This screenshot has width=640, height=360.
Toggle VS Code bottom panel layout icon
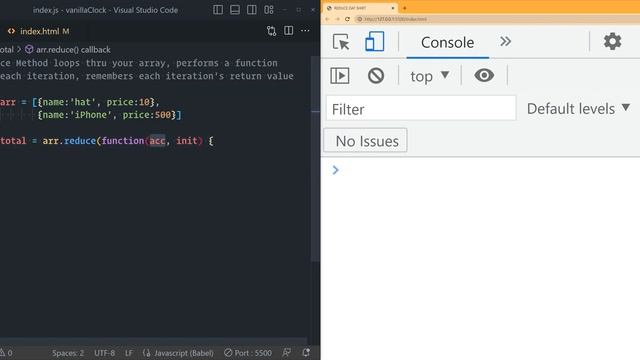coord(235,10)
